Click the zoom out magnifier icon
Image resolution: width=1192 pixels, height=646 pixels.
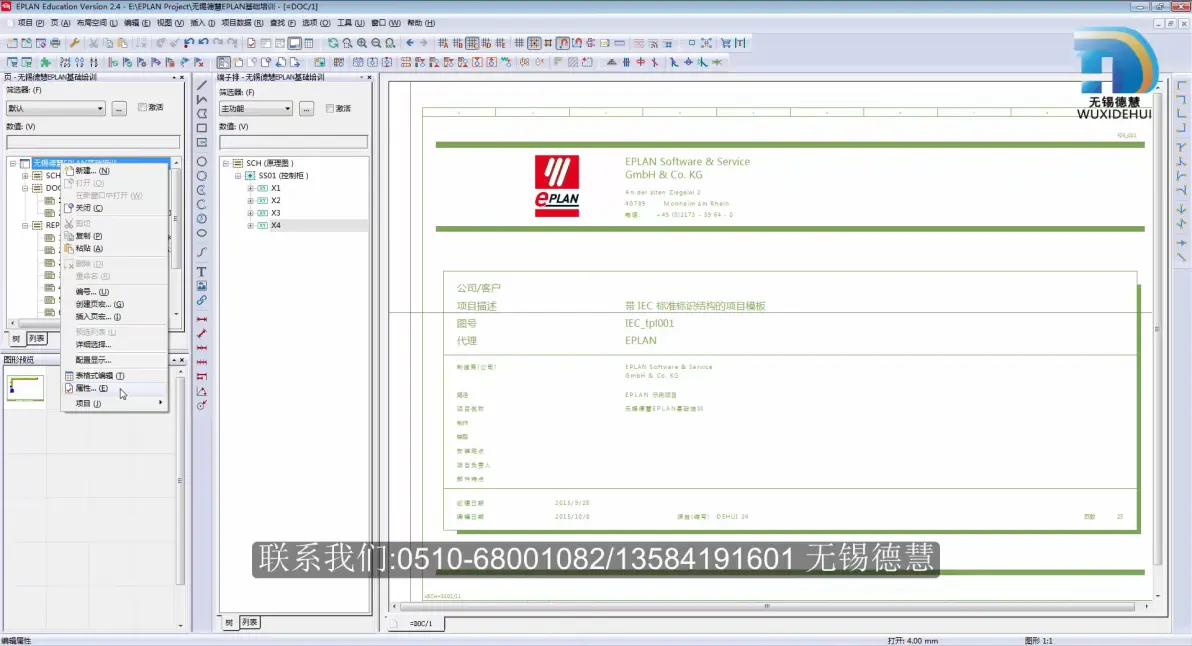(376, 43)
